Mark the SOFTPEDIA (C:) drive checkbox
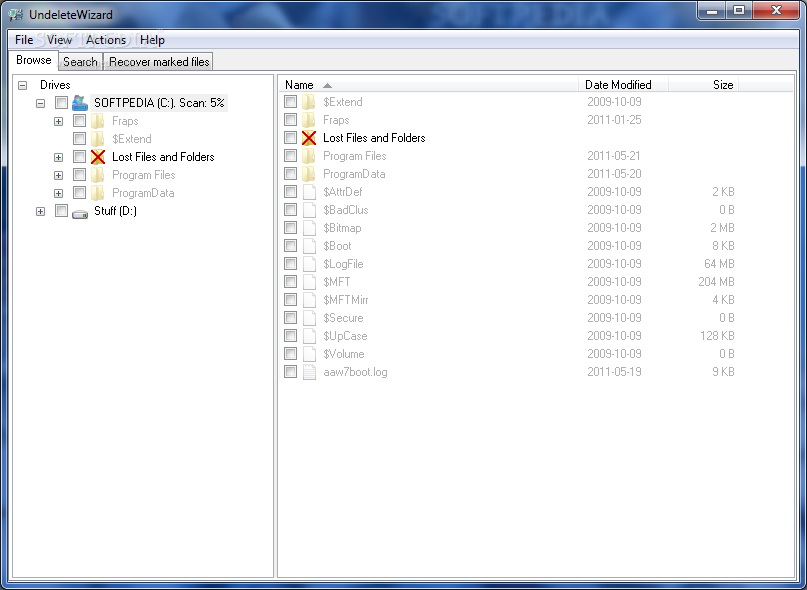807x590 pixels. (x=61, y=102)
